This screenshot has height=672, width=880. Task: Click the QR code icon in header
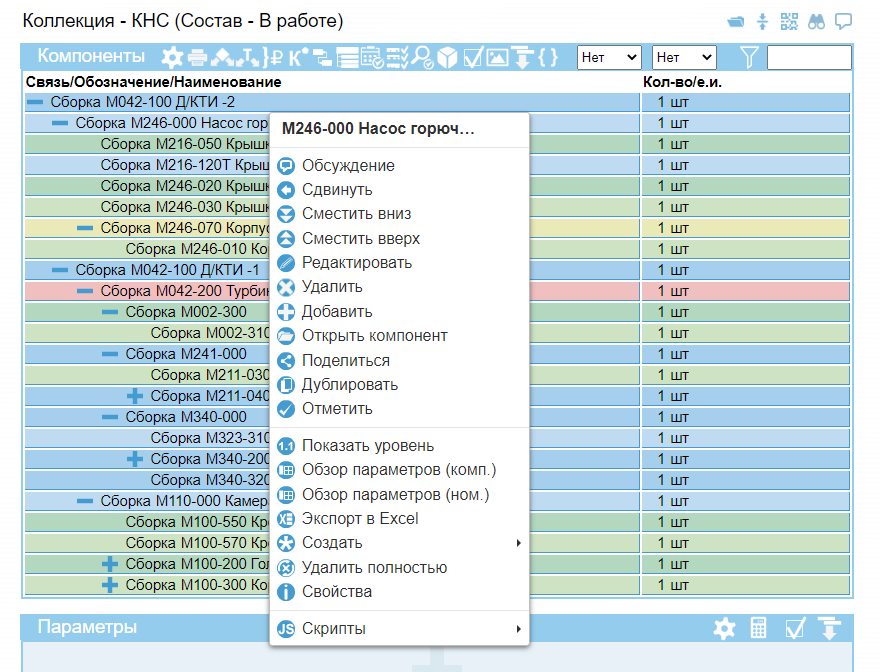(790, 21)
